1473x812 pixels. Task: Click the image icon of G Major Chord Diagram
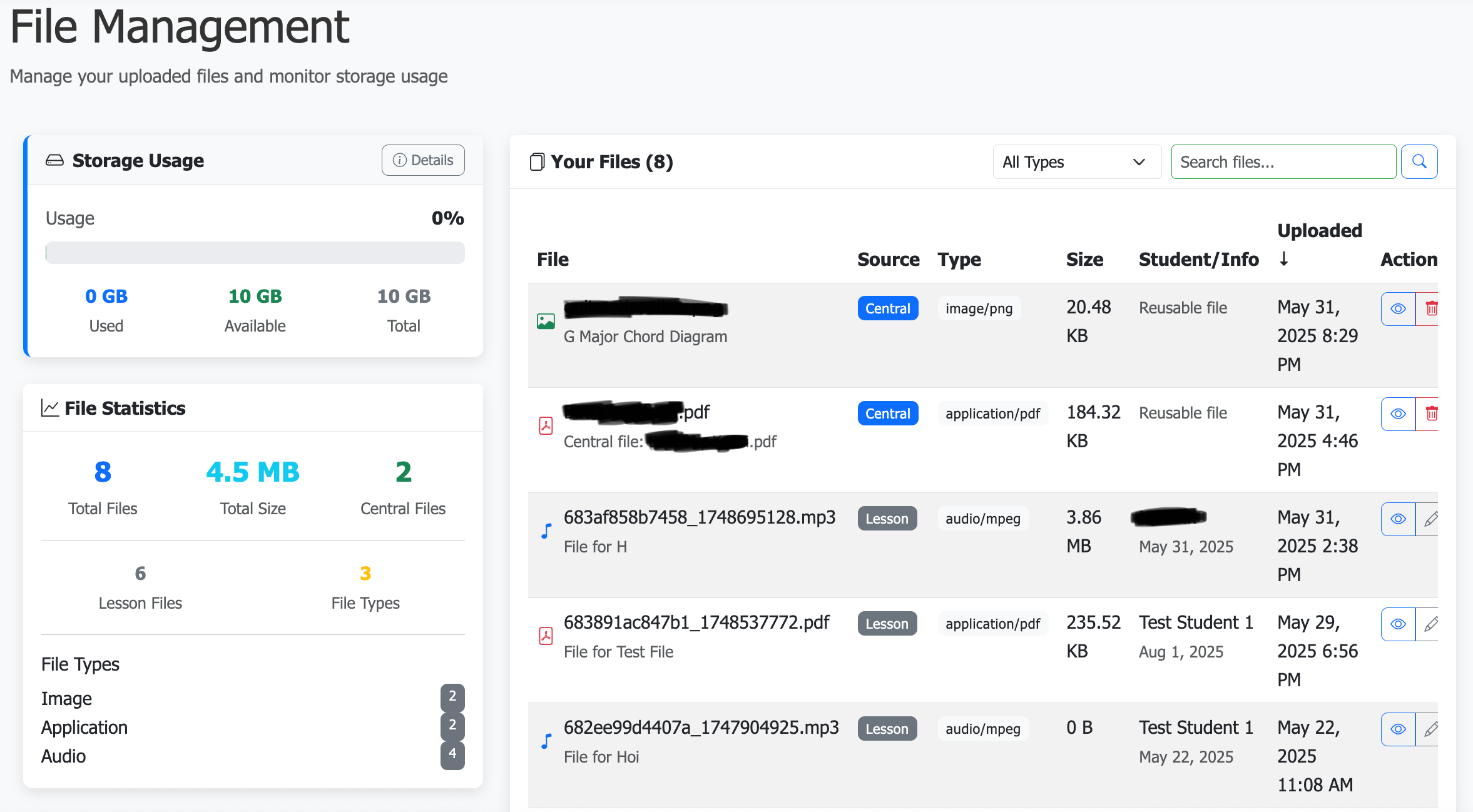(x=546, y=322)
